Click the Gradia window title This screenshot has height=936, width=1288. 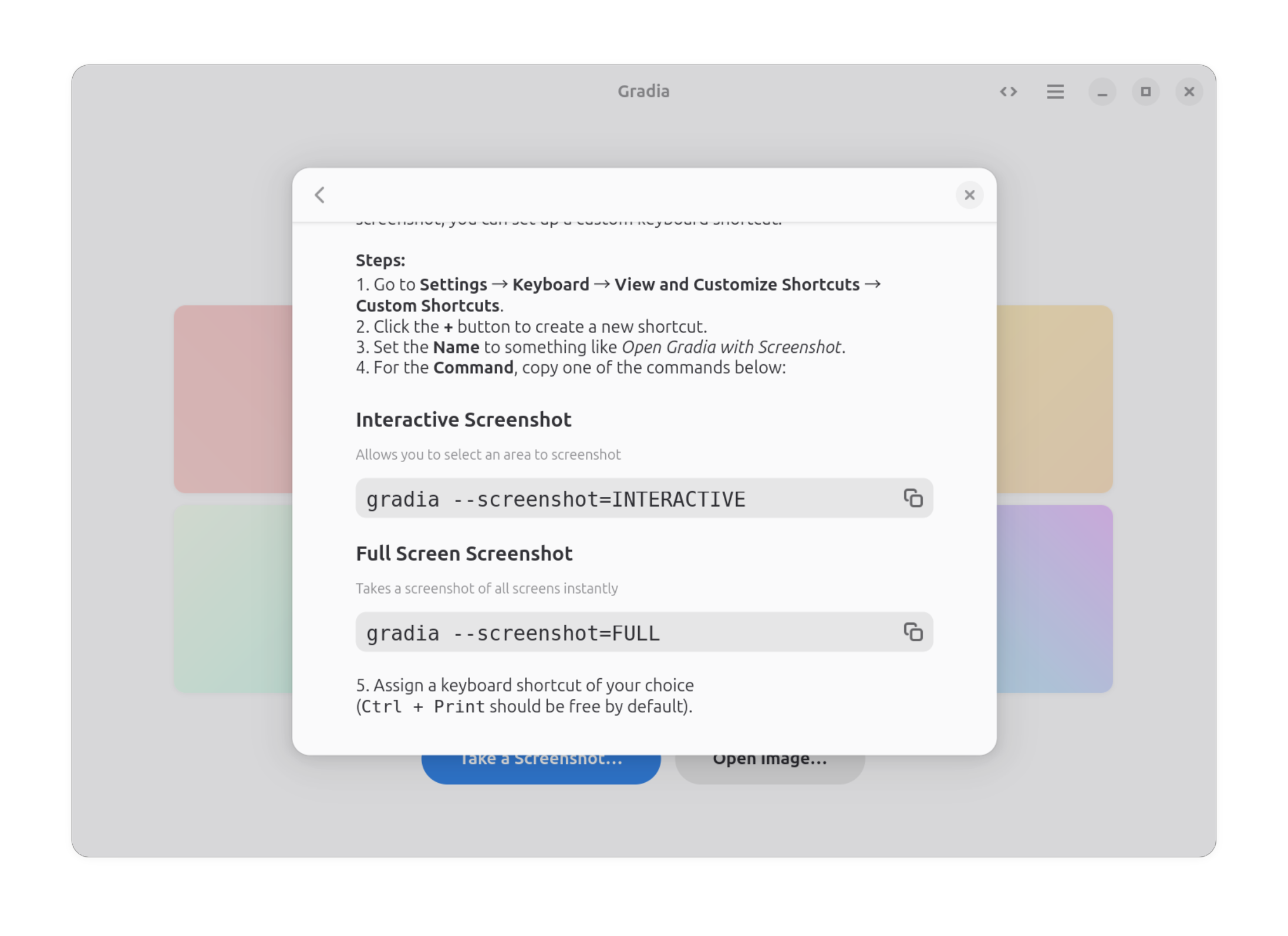coord(643,91)
